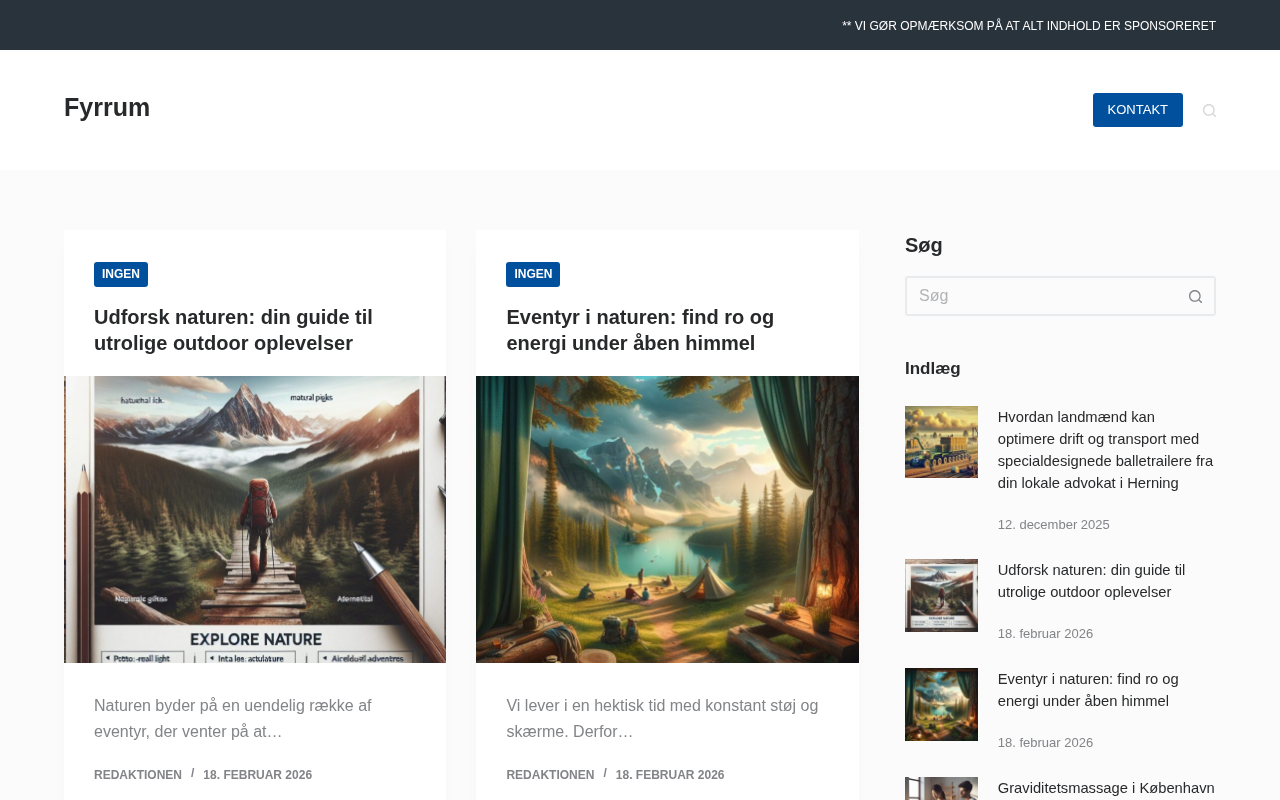Click sidebar thumbnail of Udforsk naturen post

coord(941,595)
